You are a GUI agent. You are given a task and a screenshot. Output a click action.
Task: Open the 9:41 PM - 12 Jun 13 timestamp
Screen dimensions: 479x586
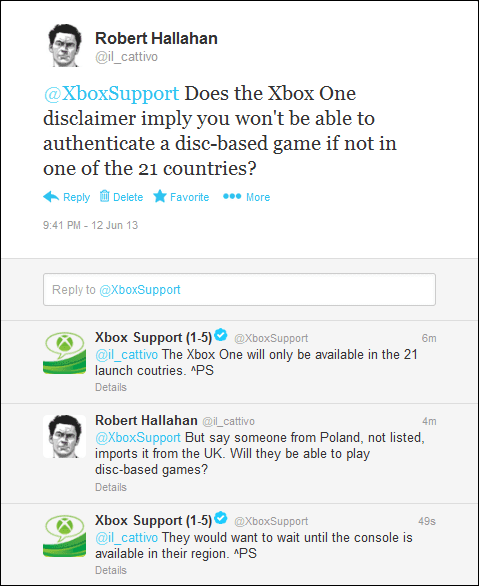tap(90, 225)
